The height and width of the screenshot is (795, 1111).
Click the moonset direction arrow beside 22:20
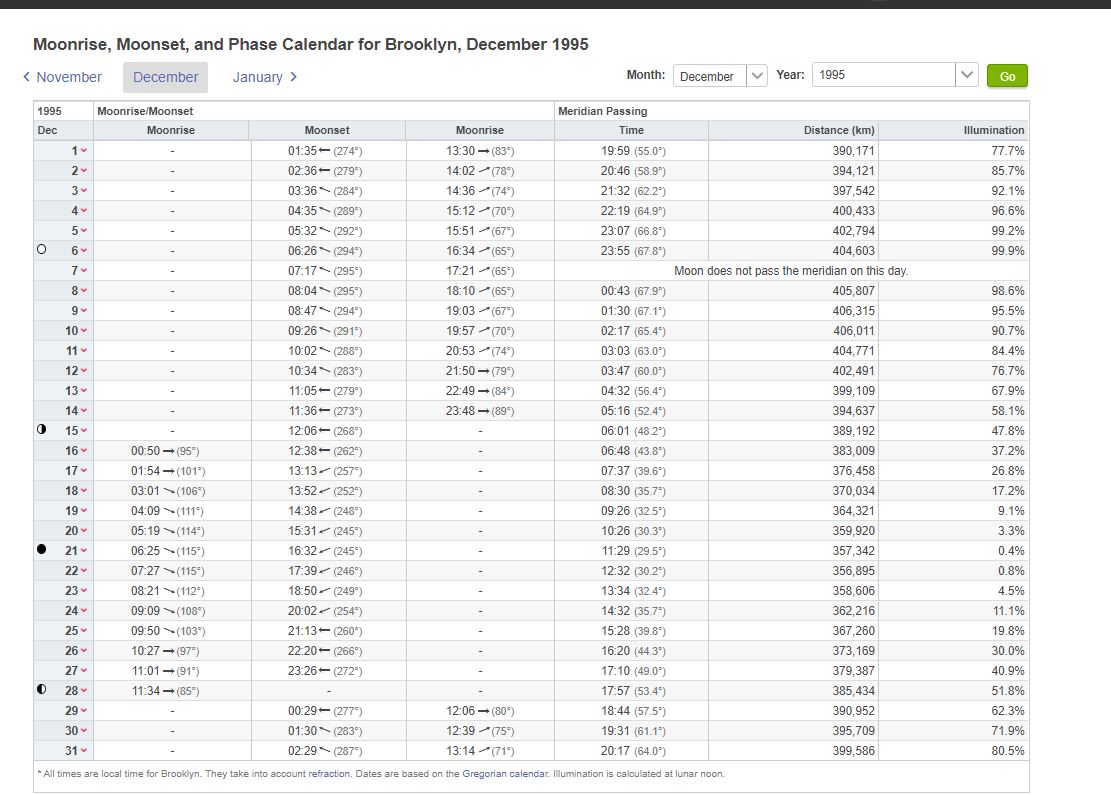pos(325,650)
